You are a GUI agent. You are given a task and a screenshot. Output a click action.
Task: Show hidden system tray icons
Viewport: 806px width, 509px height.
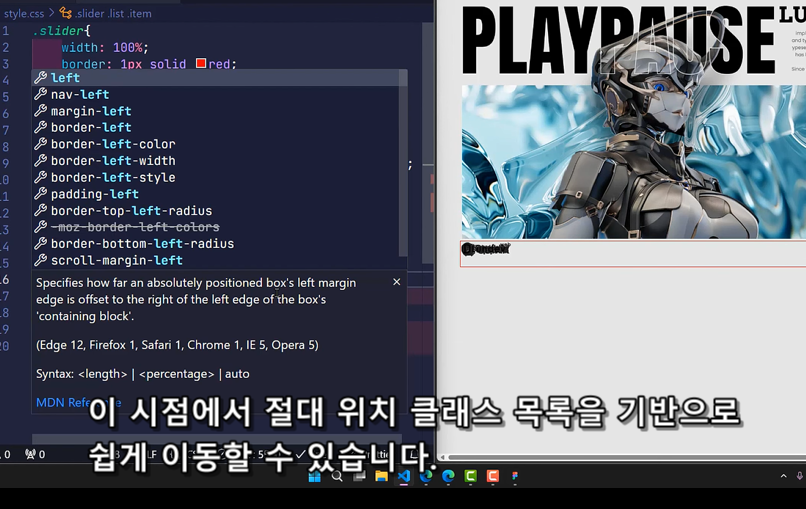click(783, 476)
